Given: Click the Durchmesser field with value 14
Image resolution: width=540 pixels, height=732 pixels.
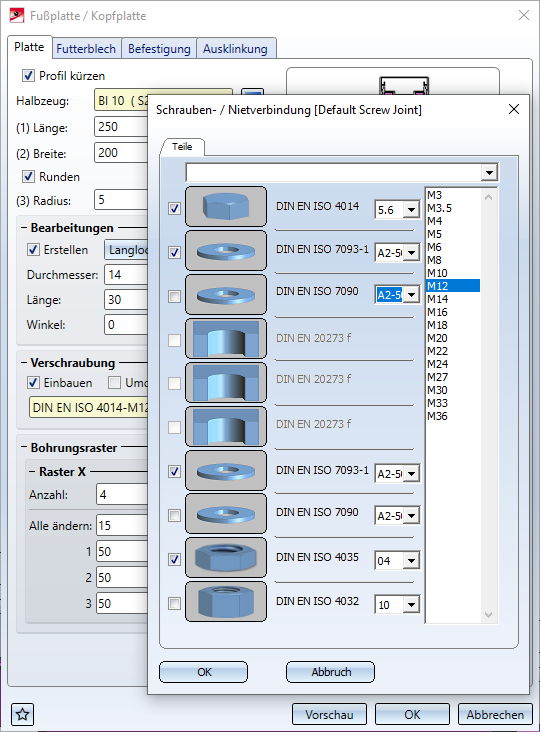Looking at the screenshot, I should [x=126, y=274].
